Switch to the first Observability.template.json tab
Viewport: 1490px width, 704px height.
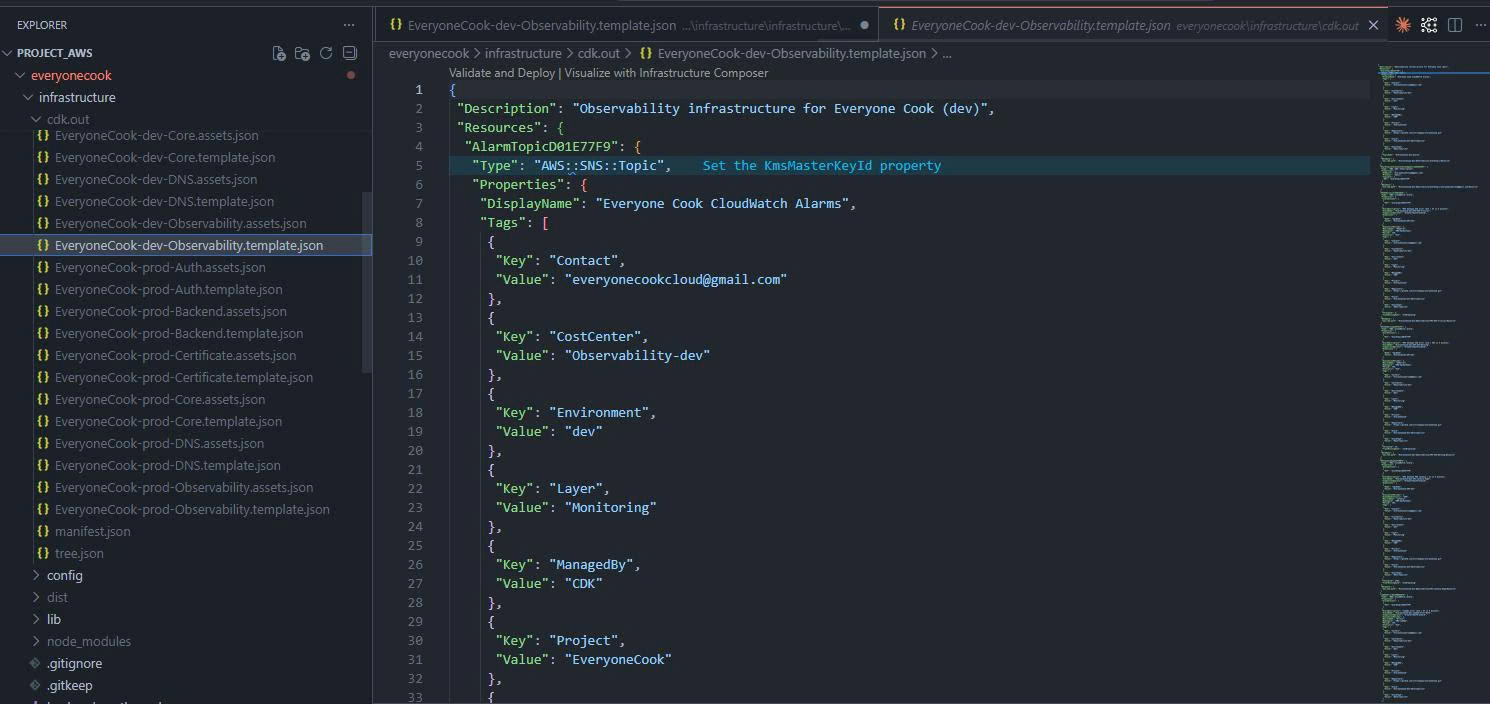pos(627,25)
